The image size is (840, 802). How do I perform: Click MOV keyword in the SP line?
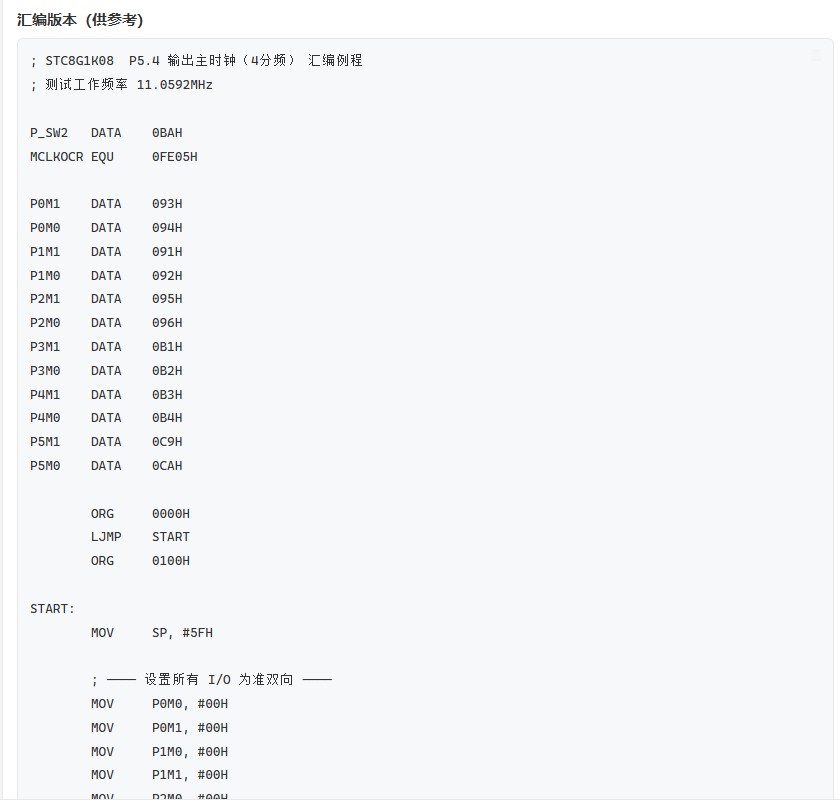click(x=102, y=633)
